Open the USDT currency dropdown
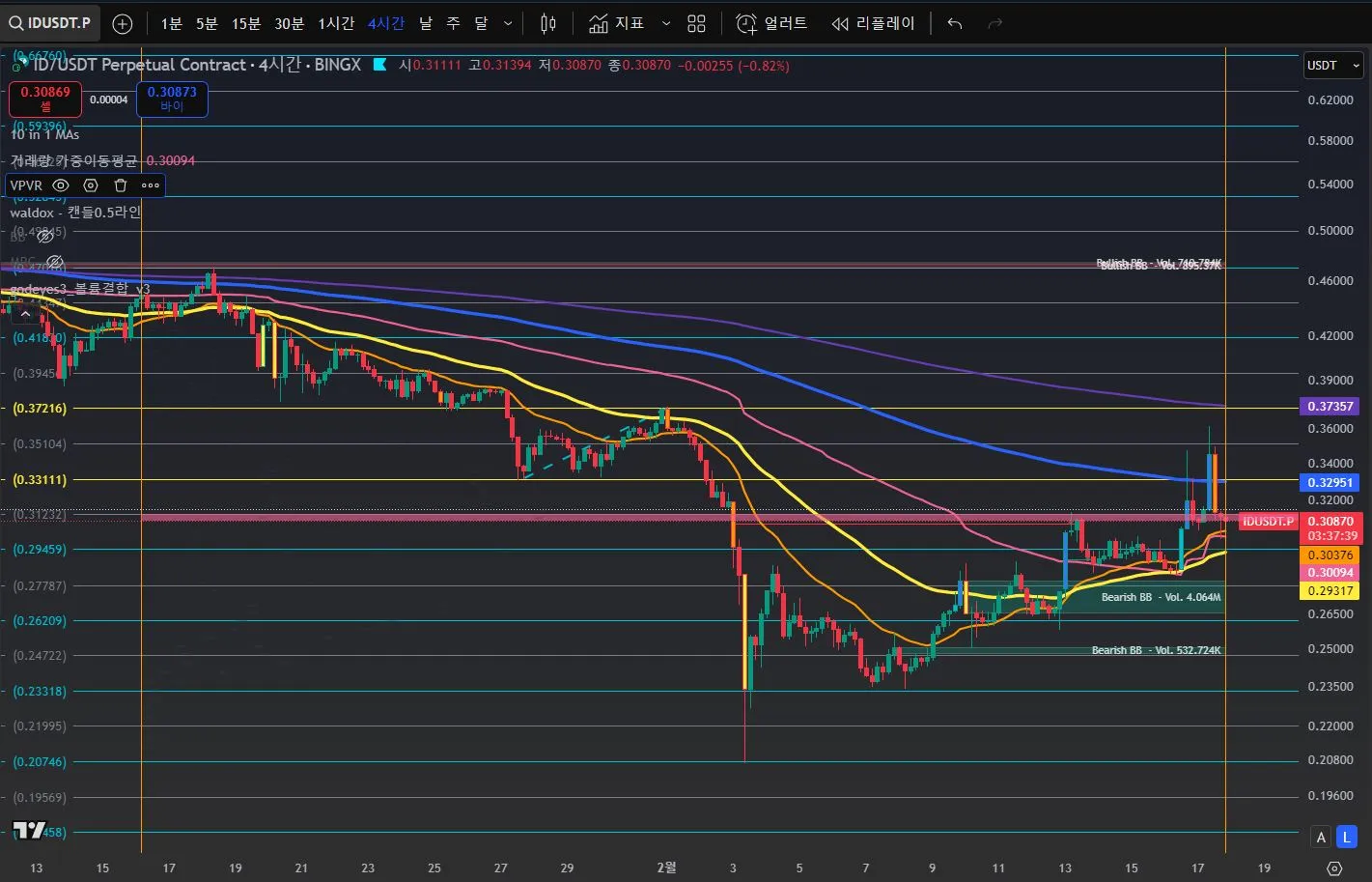1372x882 pixels. (1332, 66)
